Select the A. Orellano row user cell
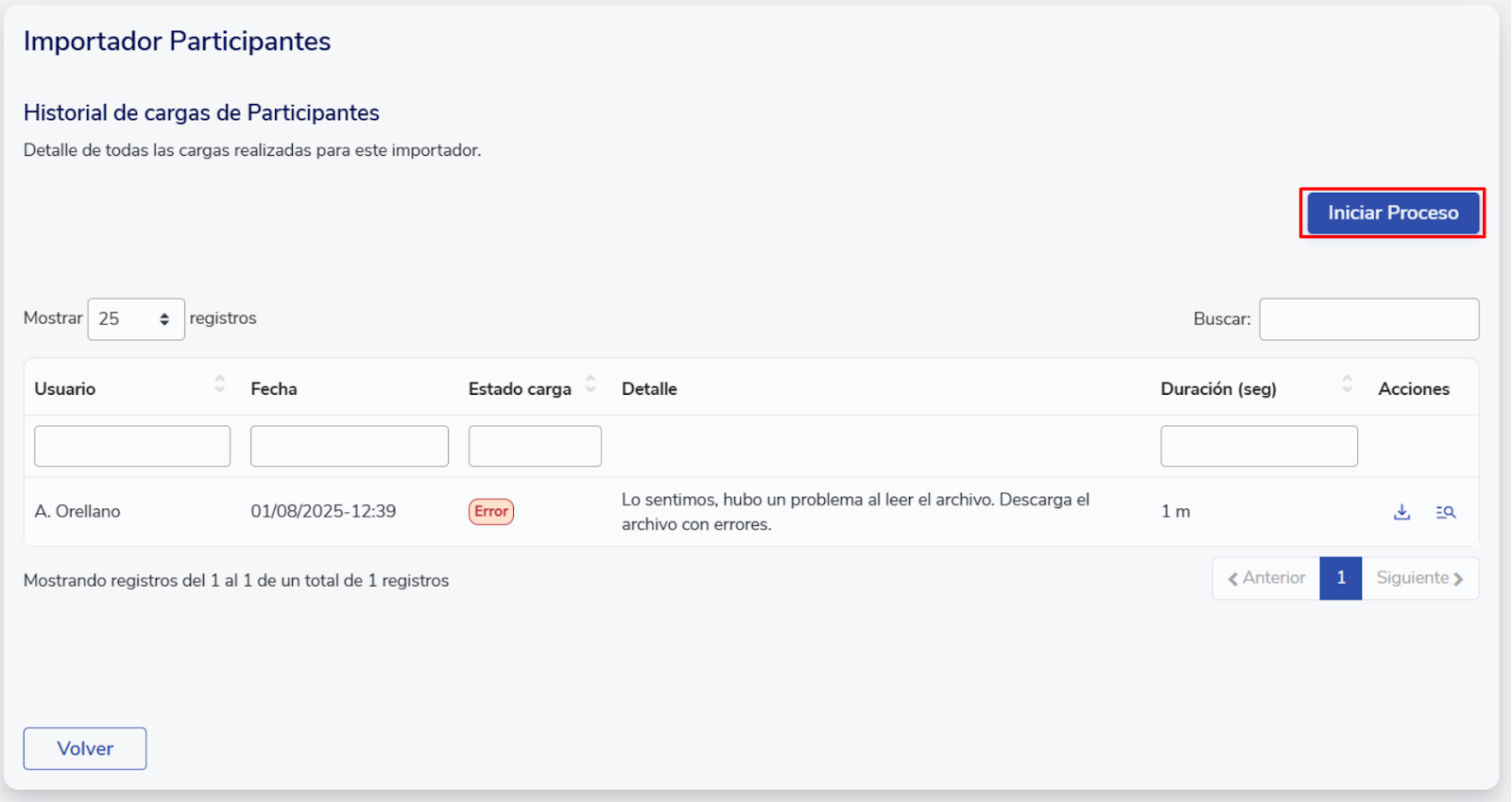Screen dimensions: 1512x802 point(77,511)
